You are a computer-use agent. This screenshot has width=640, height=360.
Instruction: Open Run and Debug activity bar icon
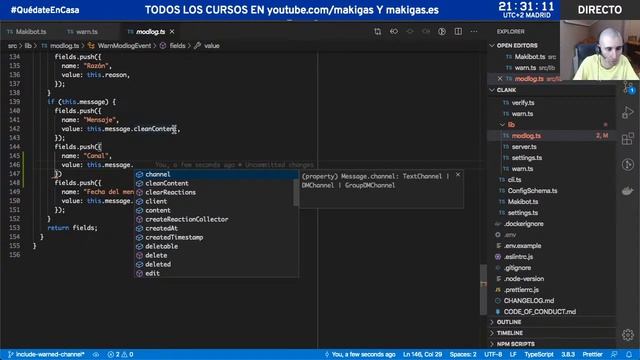[628, 113]
